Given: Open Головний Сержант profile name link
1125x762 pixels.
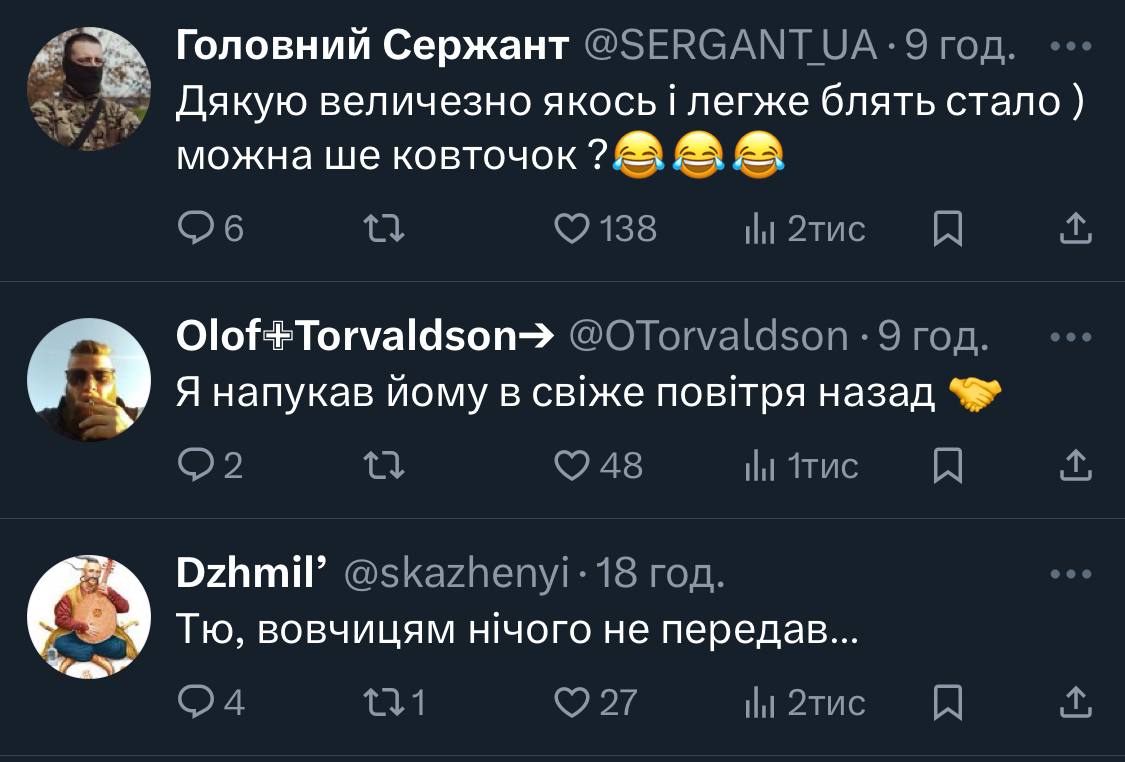Looking at the screenshot, I should pos(372,45).
